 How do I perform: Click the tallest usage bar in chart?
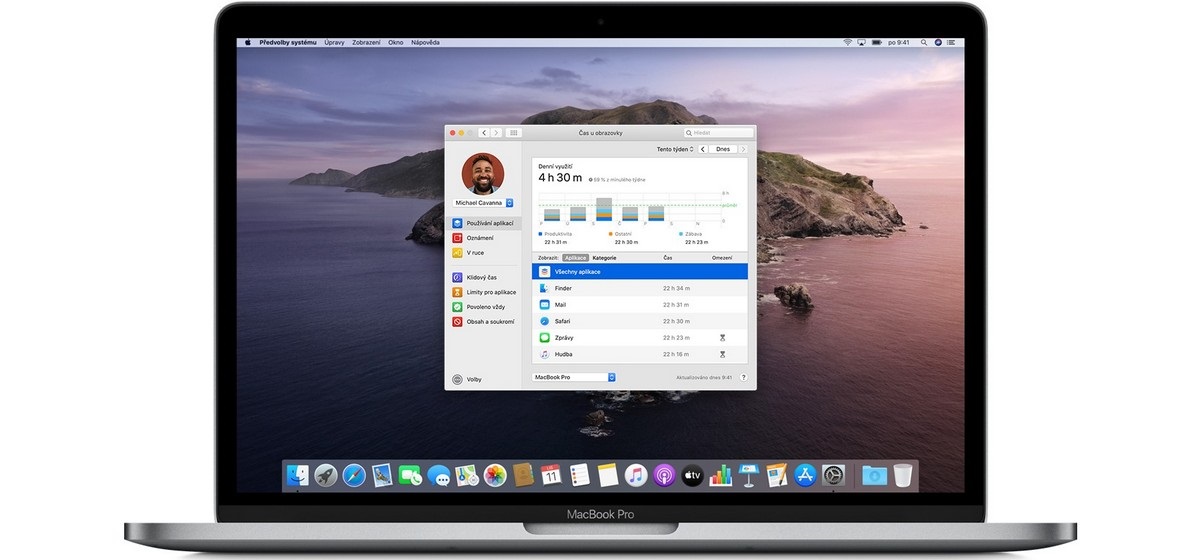pyautogui.click(x=603, y=209)
